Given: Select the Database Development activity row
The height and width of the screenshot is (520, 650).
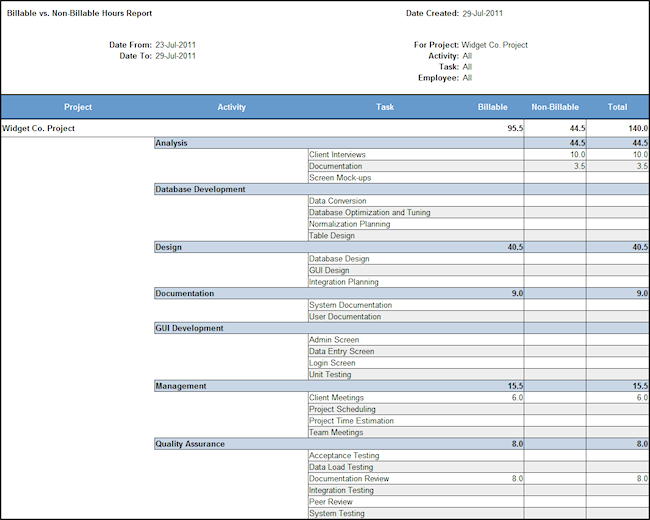Looking at the screenshot, I should (x=401, y=190).
